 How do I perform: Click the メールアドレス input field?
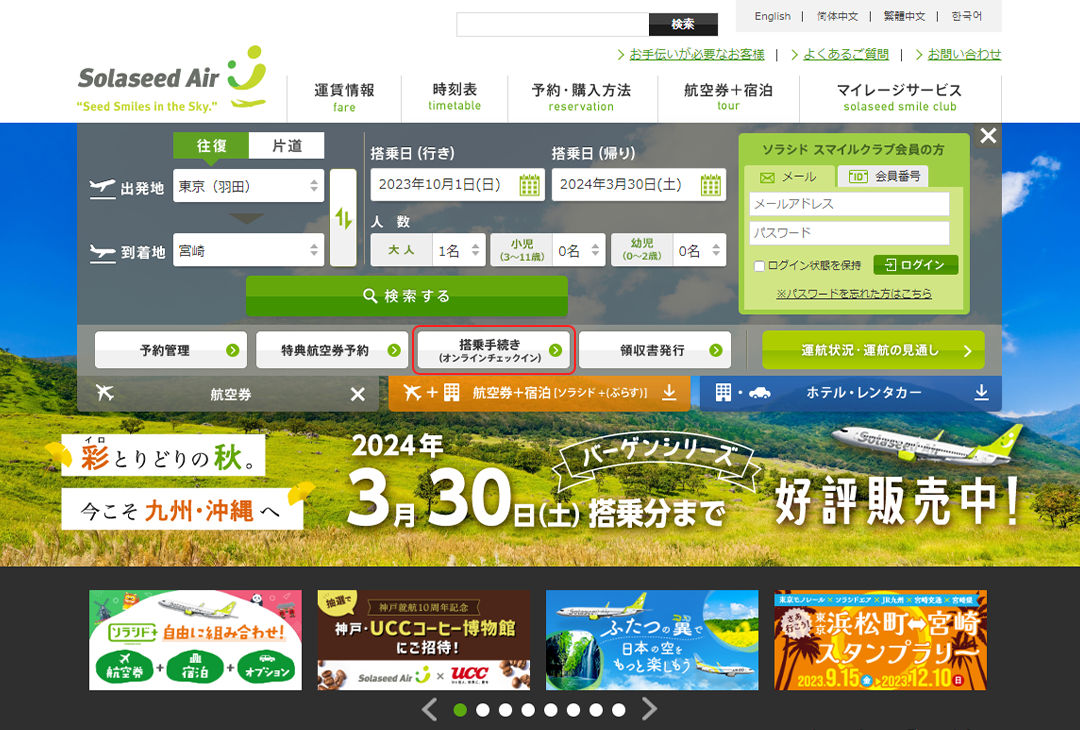[849, 204]
